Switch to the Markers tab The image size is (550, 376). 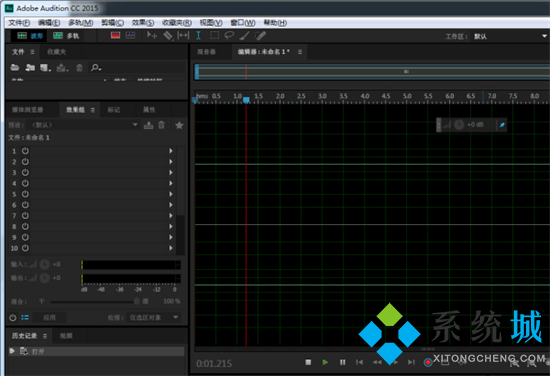pos(114,110)
